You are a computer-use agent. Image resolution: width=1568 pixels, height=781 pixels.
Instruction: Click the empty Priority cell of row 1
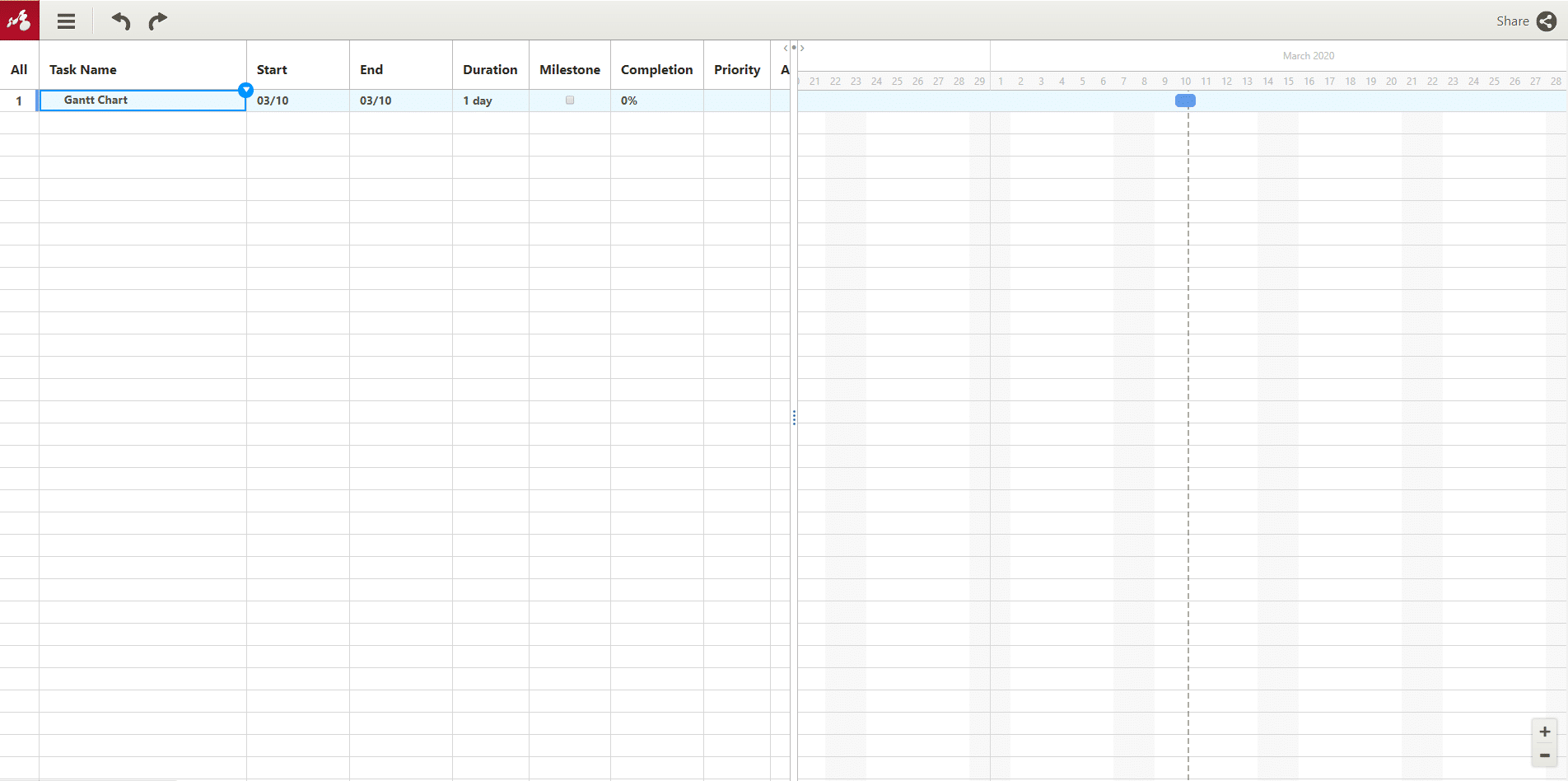(737, 101)
